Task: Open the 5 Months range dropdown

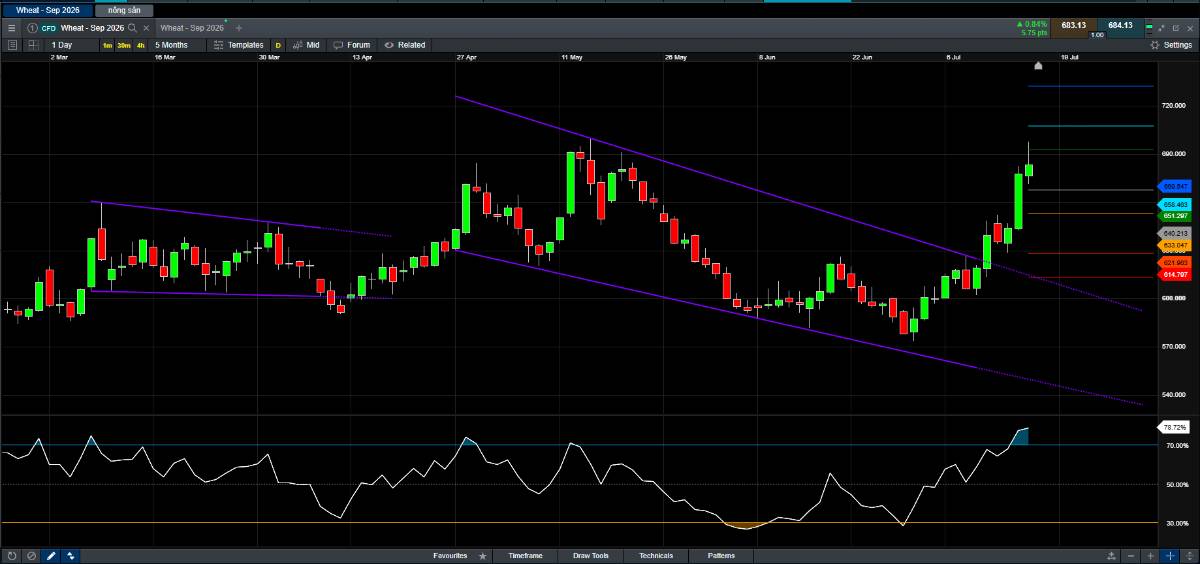Action: tap(170, 45)
